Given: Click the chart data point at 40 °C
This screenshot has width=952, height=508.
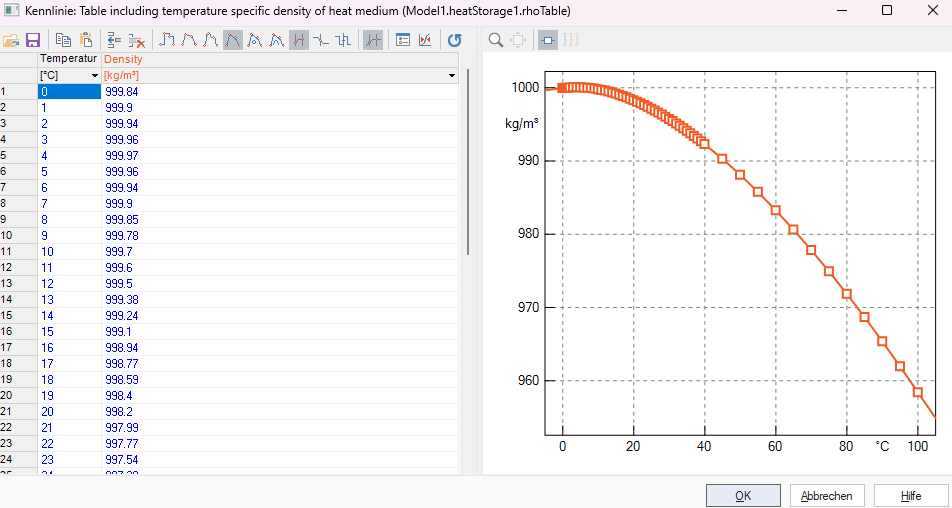Looking at the screenshot, I should coord(704,144).
